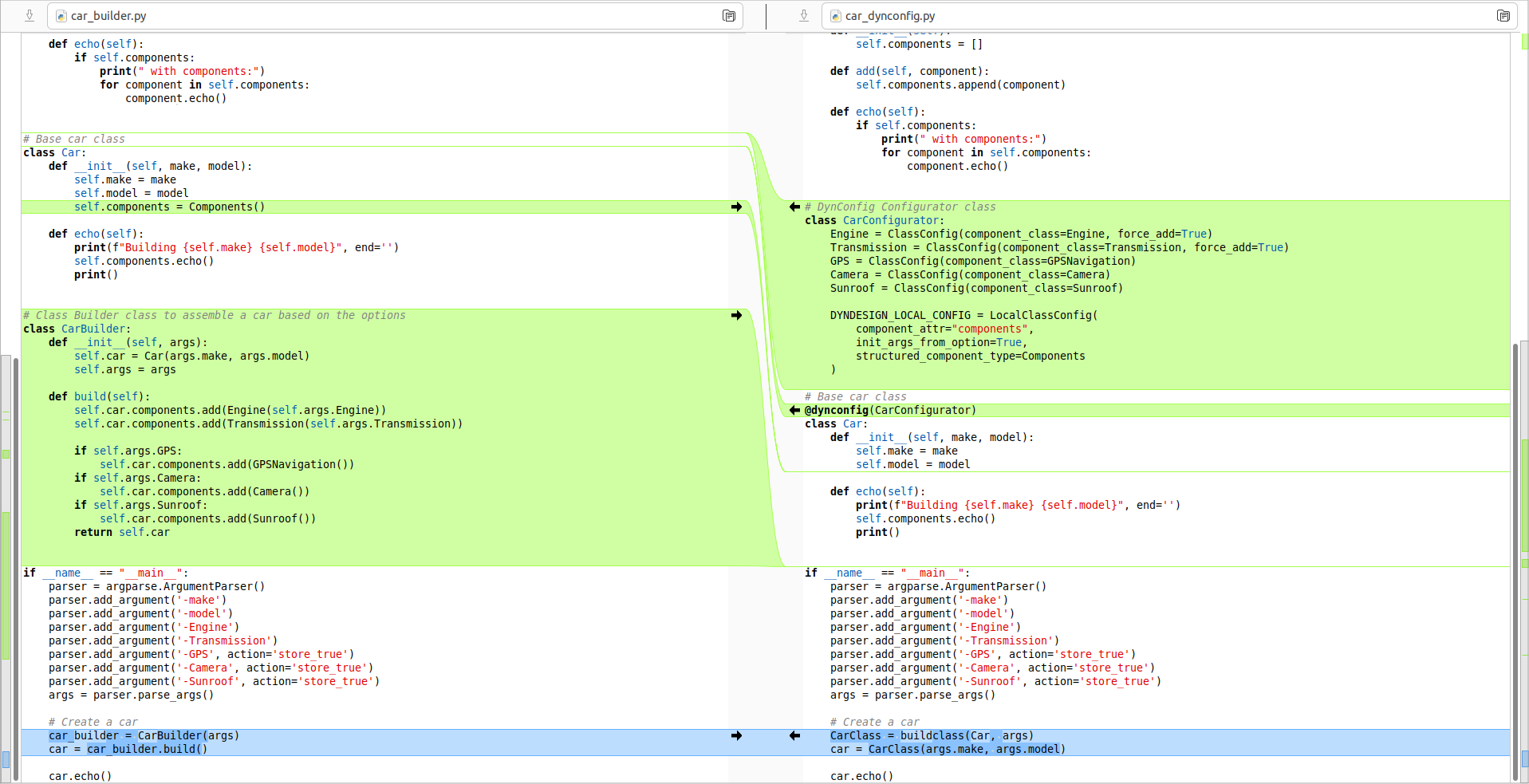Click 'class CarBuilder:' line in left pane
This screenshot has width=1529, height=784.
pos(77,329)
